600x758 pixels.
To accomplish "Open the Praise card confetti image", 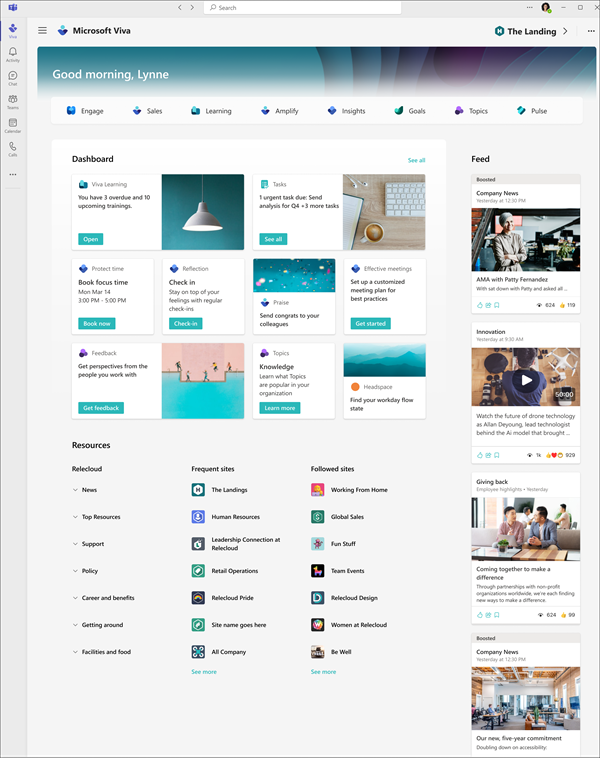I will 294,275.
